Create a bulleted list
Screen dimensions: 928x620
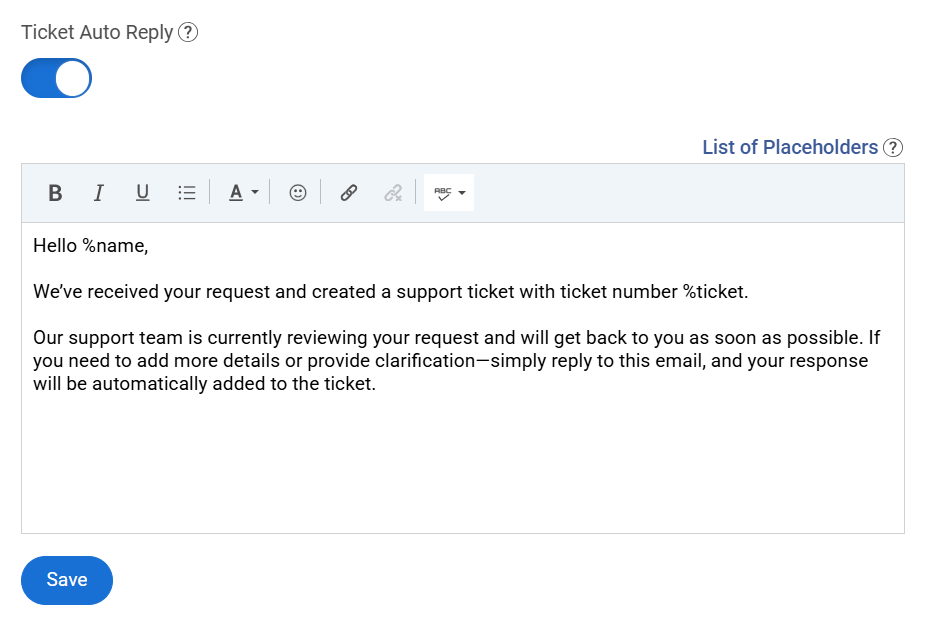186,192
